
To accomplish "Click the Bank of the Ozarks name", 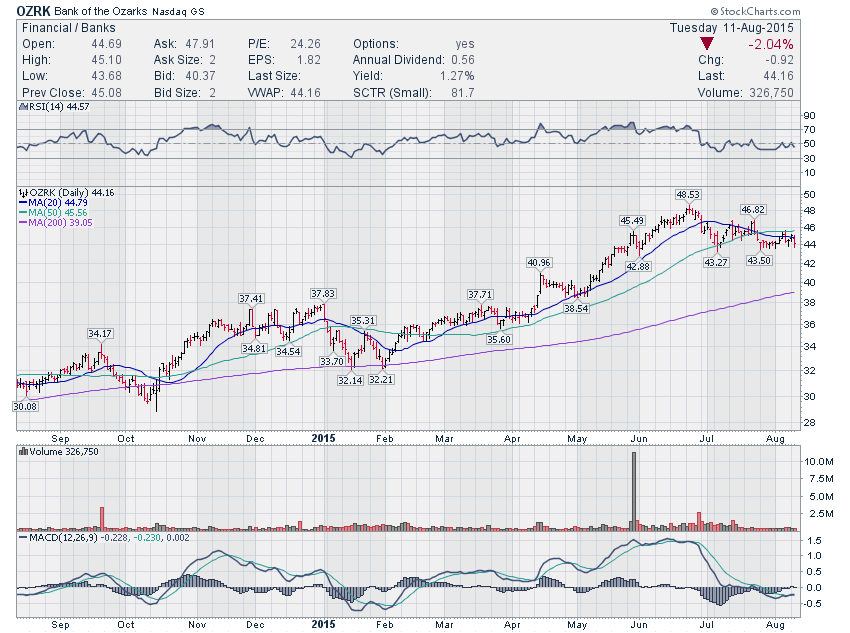I will [x=101, y=11].
